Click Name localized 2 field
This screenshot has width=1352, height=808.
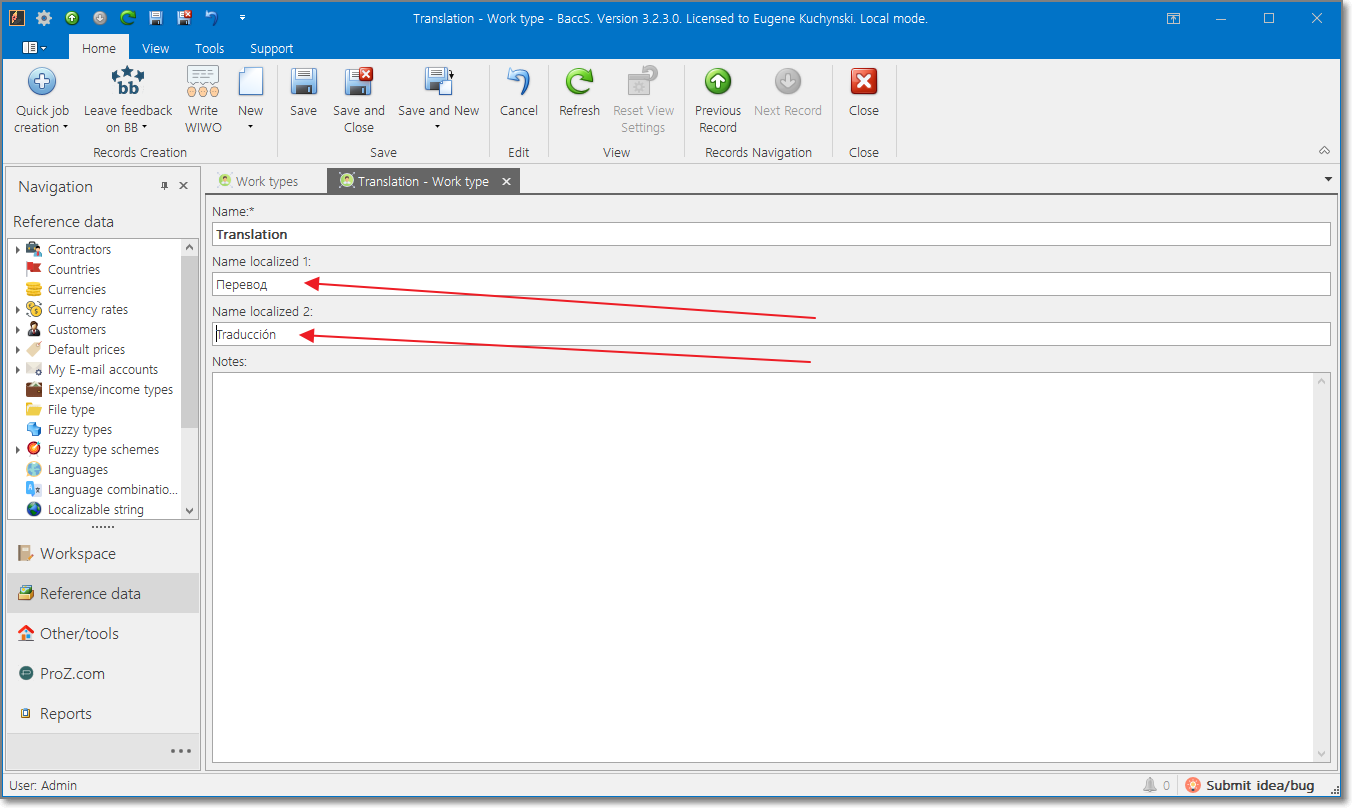coord(771,334)
